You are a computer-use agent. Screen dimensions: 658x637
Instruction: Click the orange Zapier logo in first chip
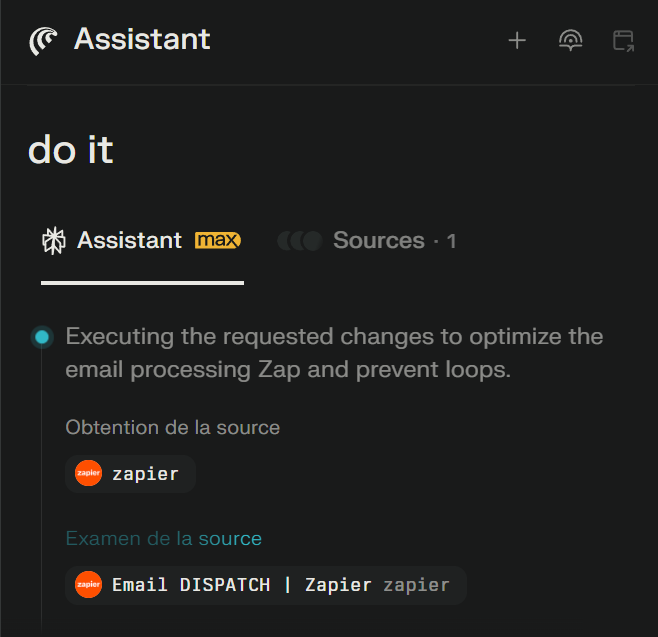(x=89, y=474)
